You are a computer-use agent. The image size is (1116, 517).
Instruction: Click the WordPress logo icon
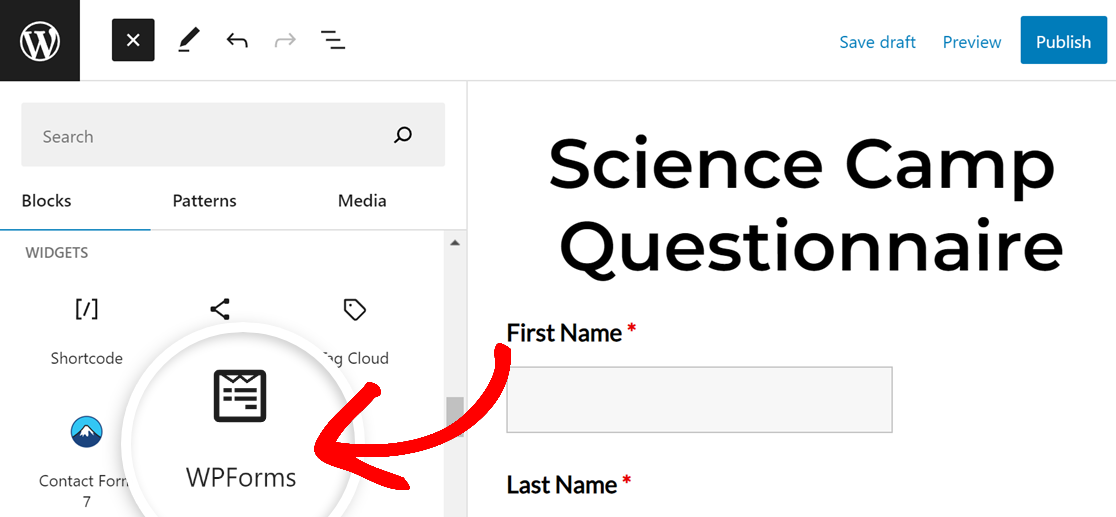pyautogui.click(x=40, y=41)
